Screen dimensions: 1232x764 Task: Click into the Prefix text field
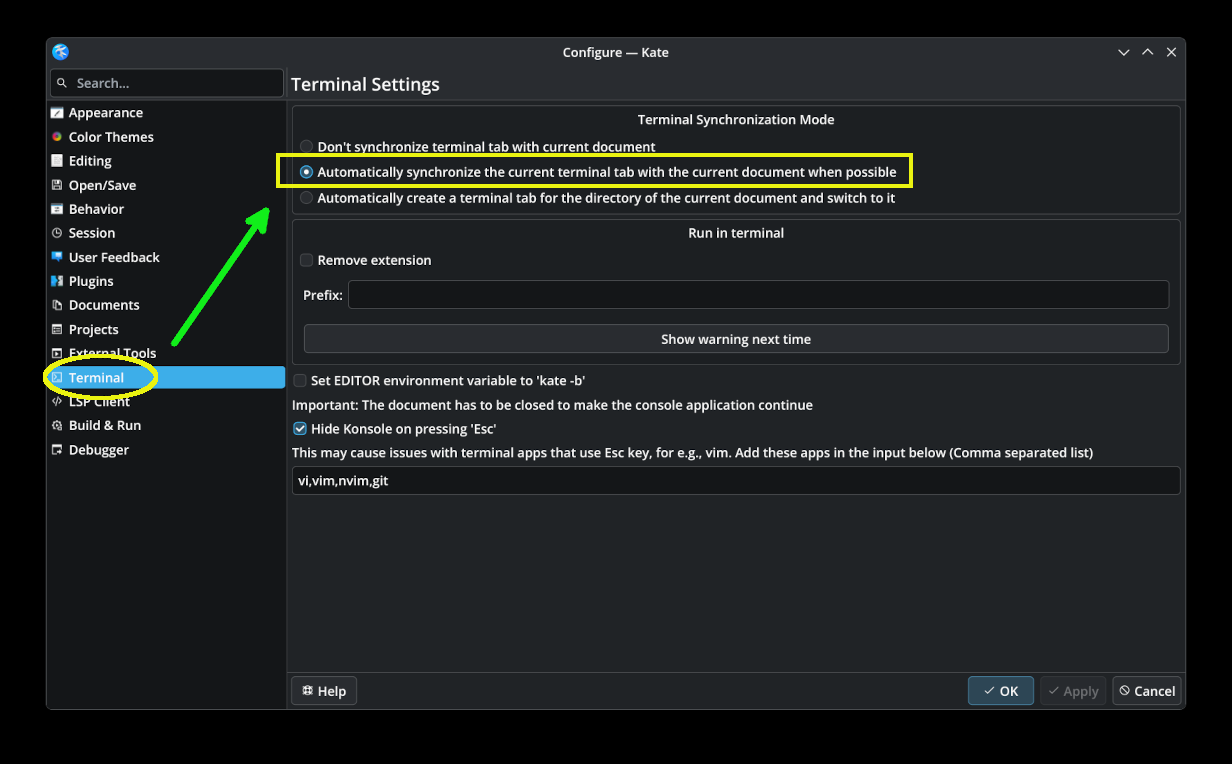click(758, 295)
